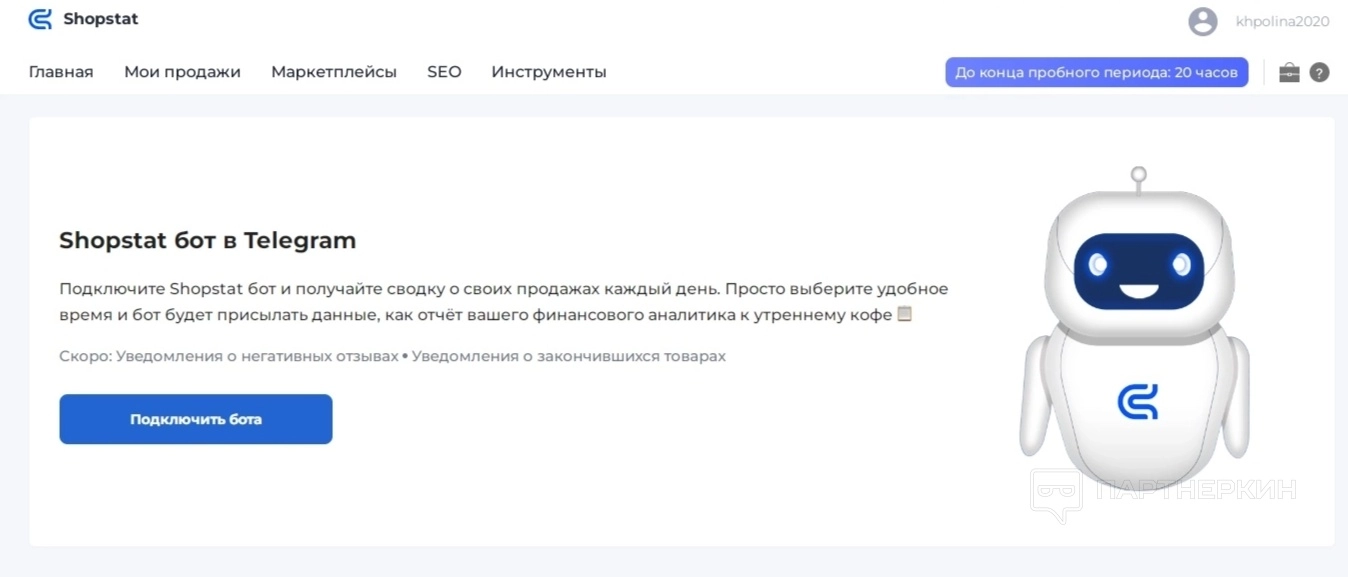Click the Shopstat brand name text
The width and height of the screenshot is (1348, 577).
tap(101, 19)
